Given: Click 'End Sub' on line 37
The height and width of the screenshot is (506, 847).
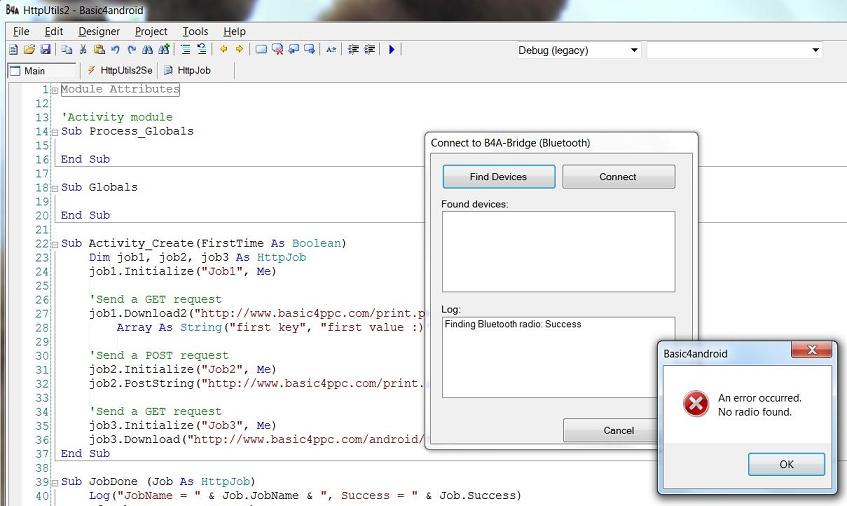Looking at the screenshot, I should click(x=85, y=454).
